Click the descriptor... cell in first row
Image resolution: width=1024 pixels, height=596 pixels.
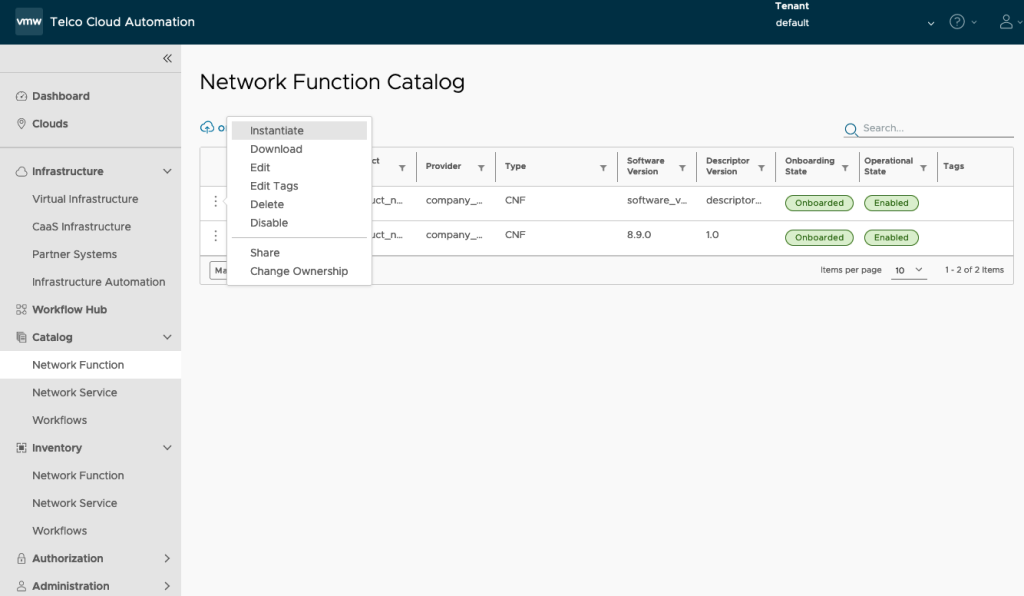tap(733, 200)
